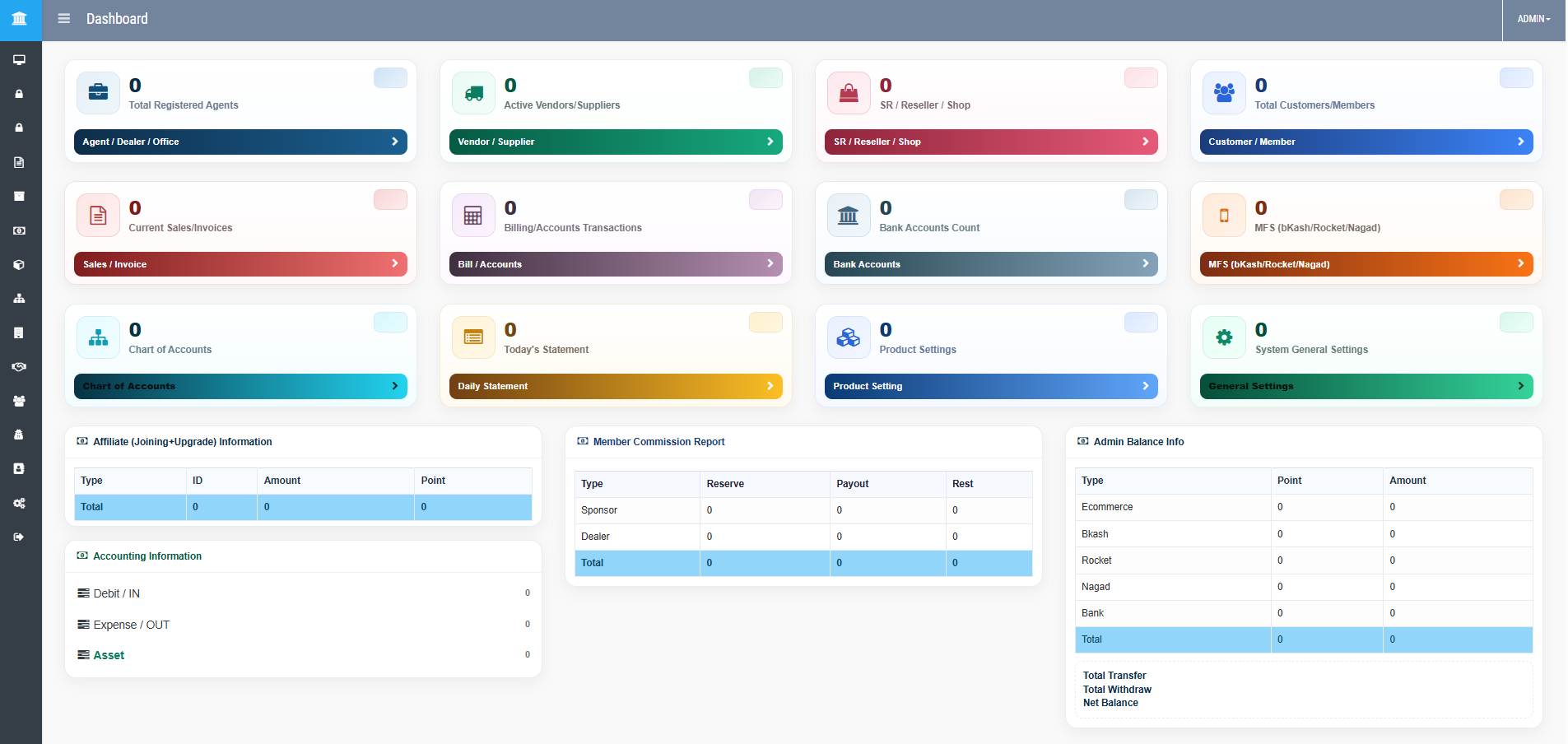Go to Sales / Invoice
The image size is (1568, 744).
240,264
